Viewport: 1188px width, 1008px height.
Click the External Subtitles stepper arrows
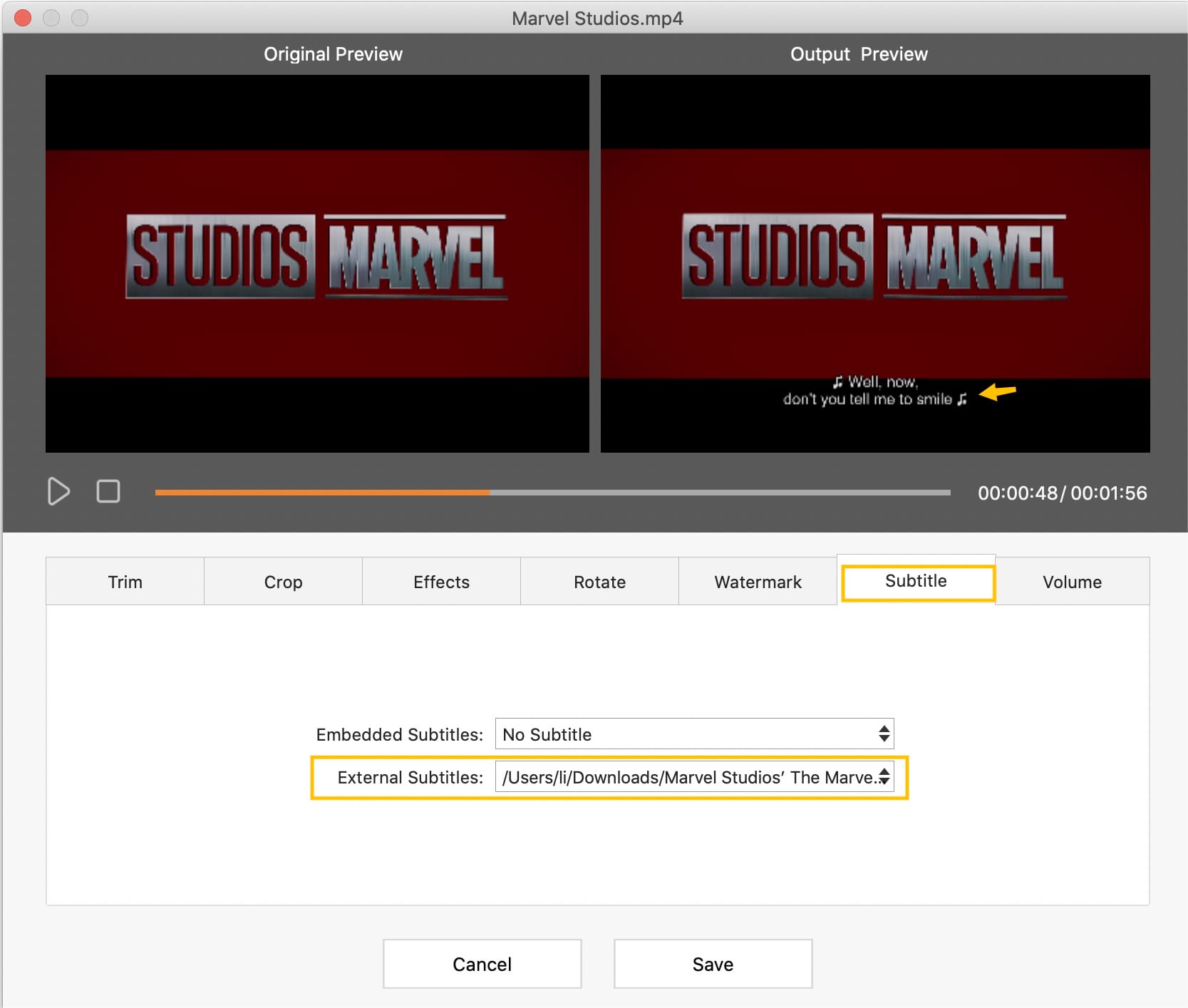884,777
